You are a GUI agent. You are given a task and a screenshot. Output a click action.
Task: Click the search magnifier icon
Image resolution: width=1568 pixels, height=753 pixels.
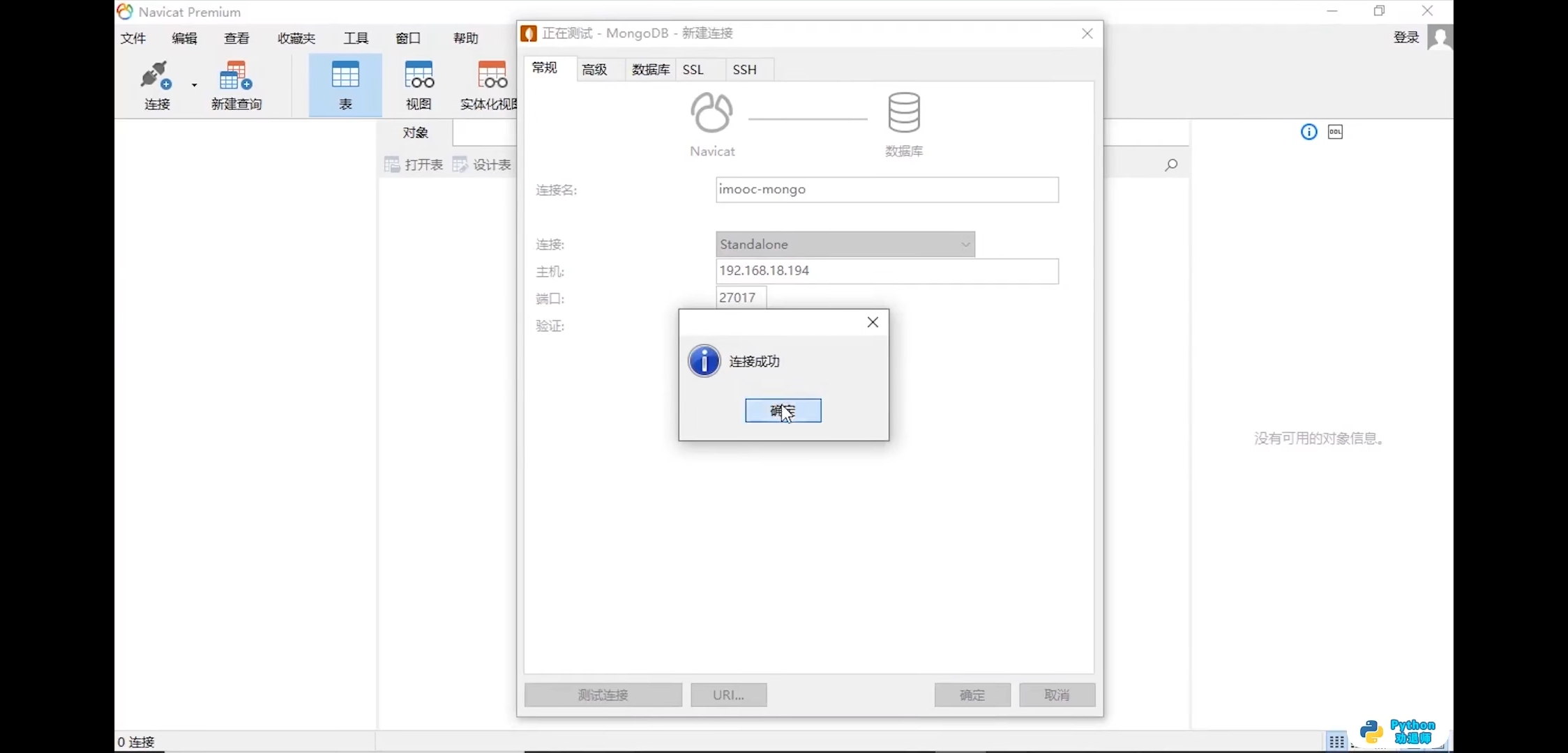tap(1171, 165)
